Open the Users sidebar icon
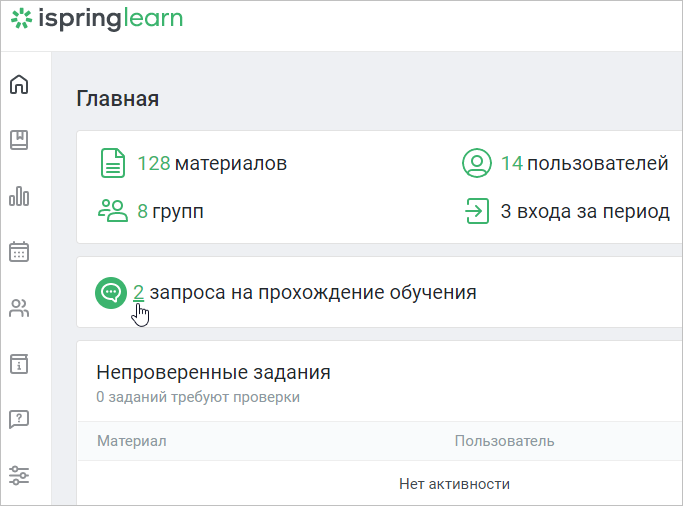This screenshot has width=683, height=506. pyautogui.click(x=19, y=307)
